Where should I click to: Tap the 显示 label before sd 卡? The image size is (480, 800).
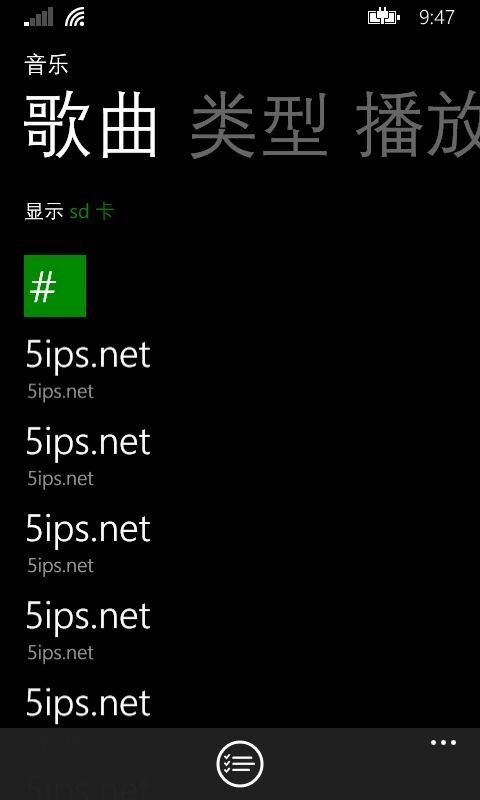(x=44, y=211)
